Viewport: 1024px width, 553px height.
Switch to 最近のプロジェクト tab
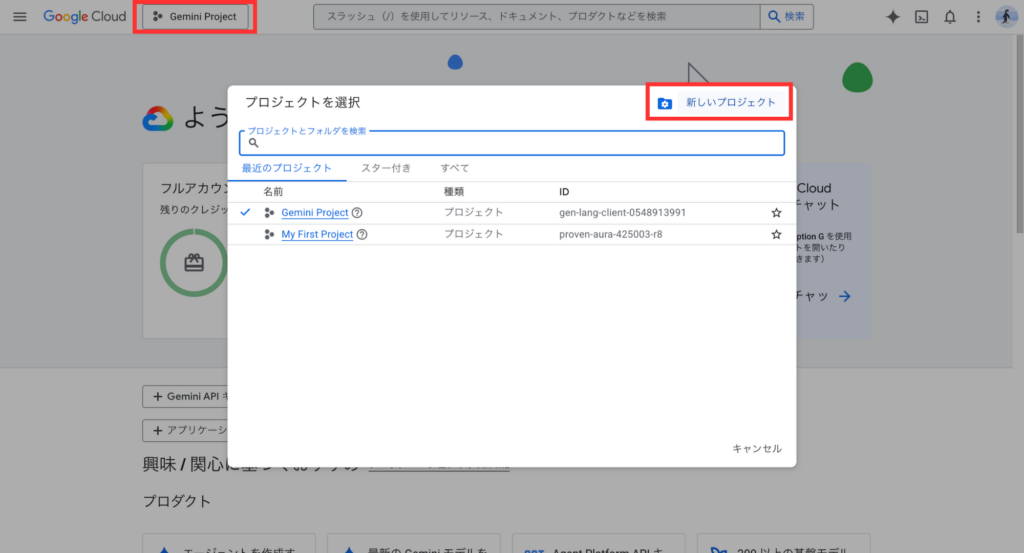point(287,168)
